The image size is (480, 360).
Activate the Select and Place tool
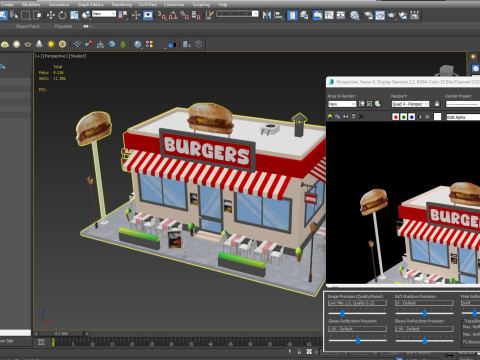[x=86, y=15]
